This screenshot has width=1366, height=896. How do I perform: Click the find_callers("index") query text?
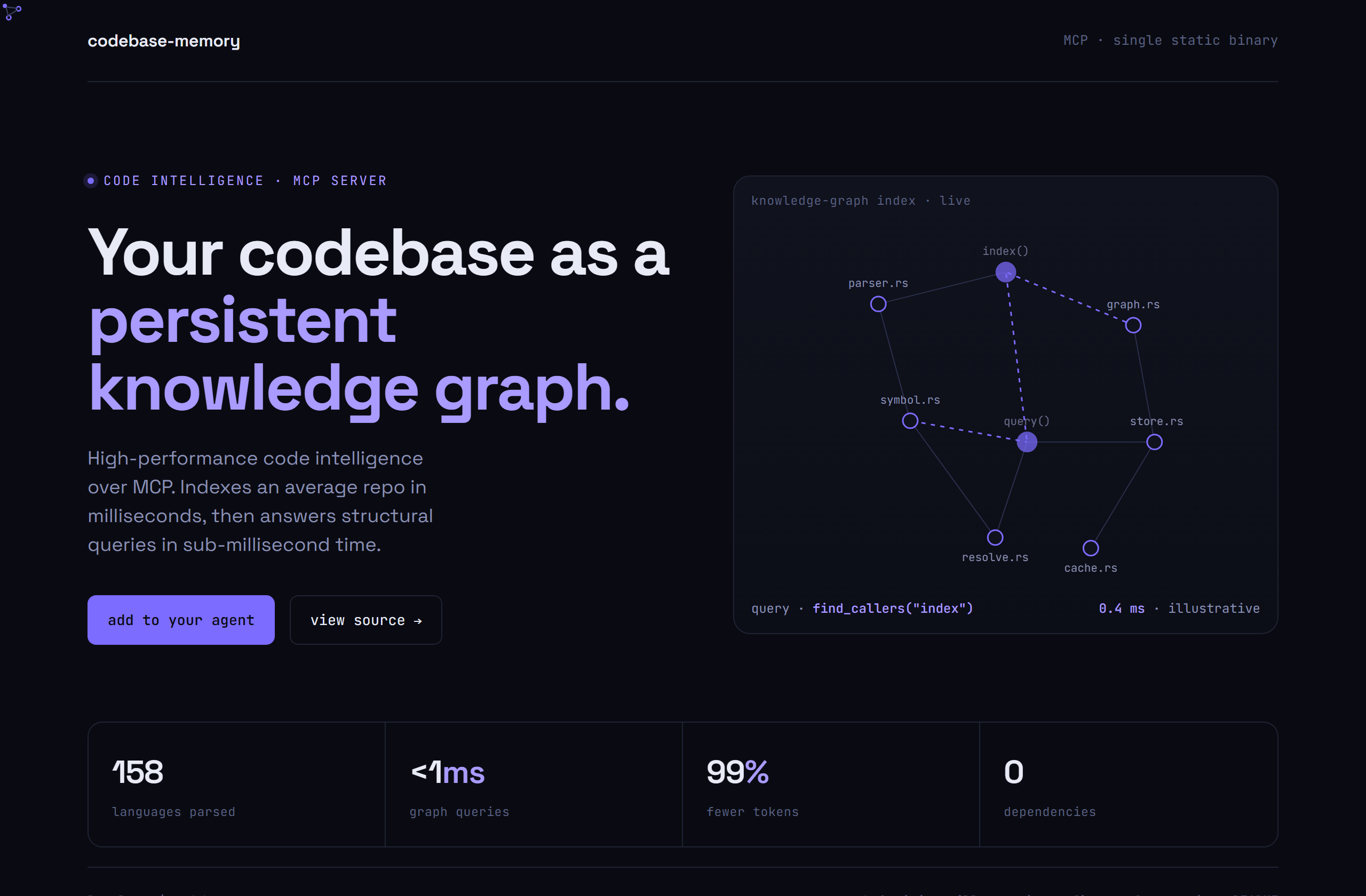click(893, 608)
